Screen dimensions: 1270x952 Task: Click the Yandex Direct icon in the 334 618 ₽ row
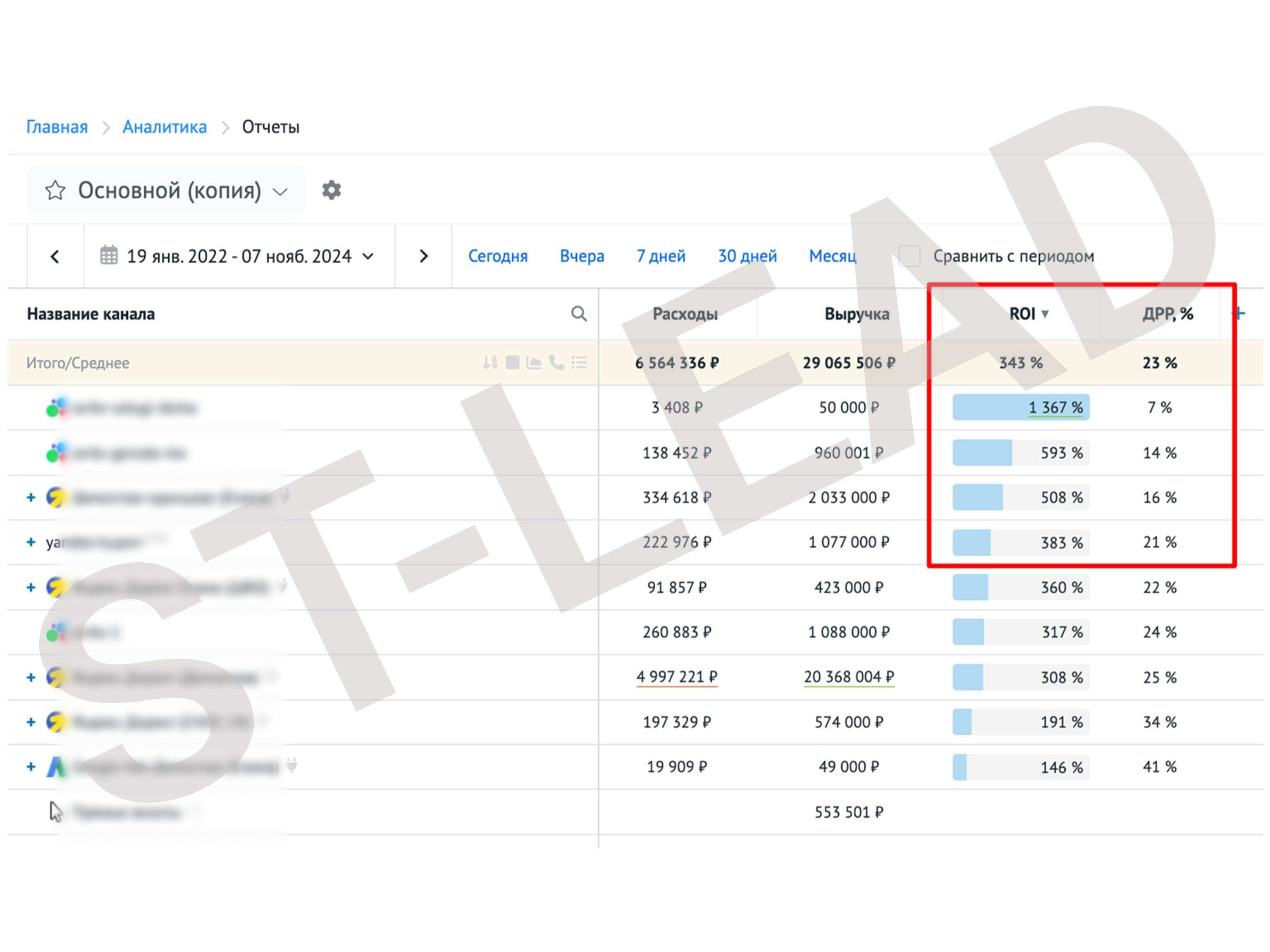point(56,497)
